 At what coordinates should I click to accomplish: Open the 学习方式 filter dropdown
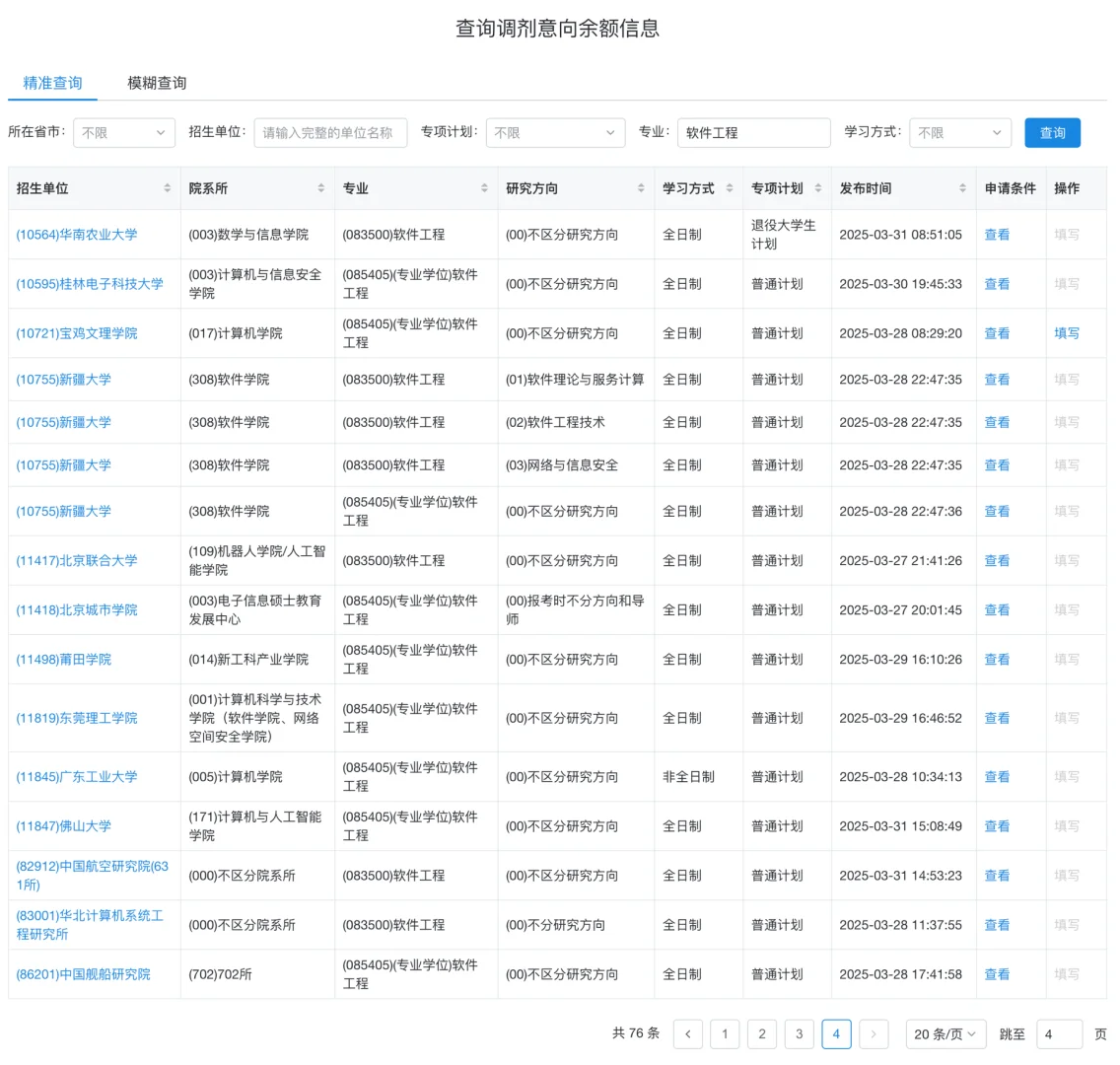click(x=959, y=132)
